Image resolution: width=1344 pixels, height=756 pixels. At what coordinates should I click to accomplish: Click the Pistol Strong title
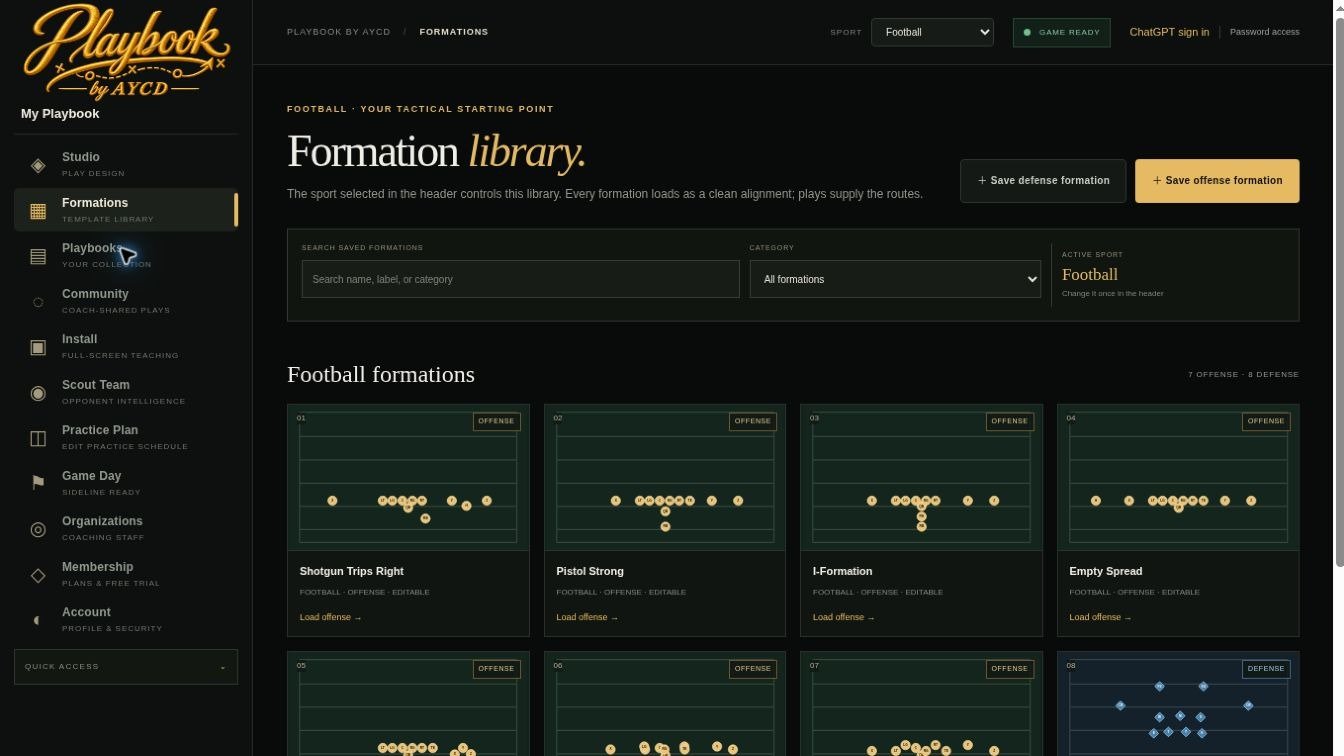click(x=590, y=571)
